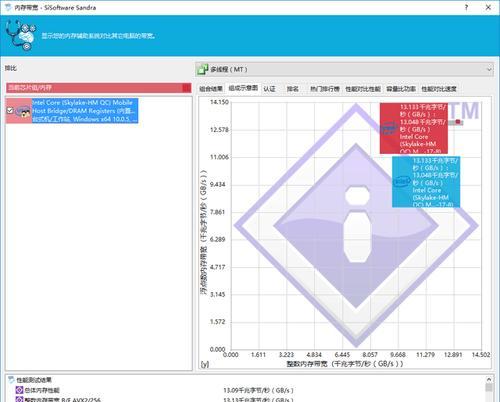
Task: Open the 性能对比速度 tab
Action: [x=439, y=89]
